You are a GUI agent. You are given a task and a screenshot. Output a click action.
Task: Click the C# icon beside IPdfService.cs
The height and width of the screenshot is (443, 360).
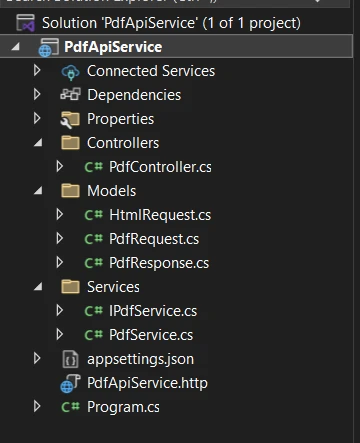pyautogui.click(x=93, y=311)
